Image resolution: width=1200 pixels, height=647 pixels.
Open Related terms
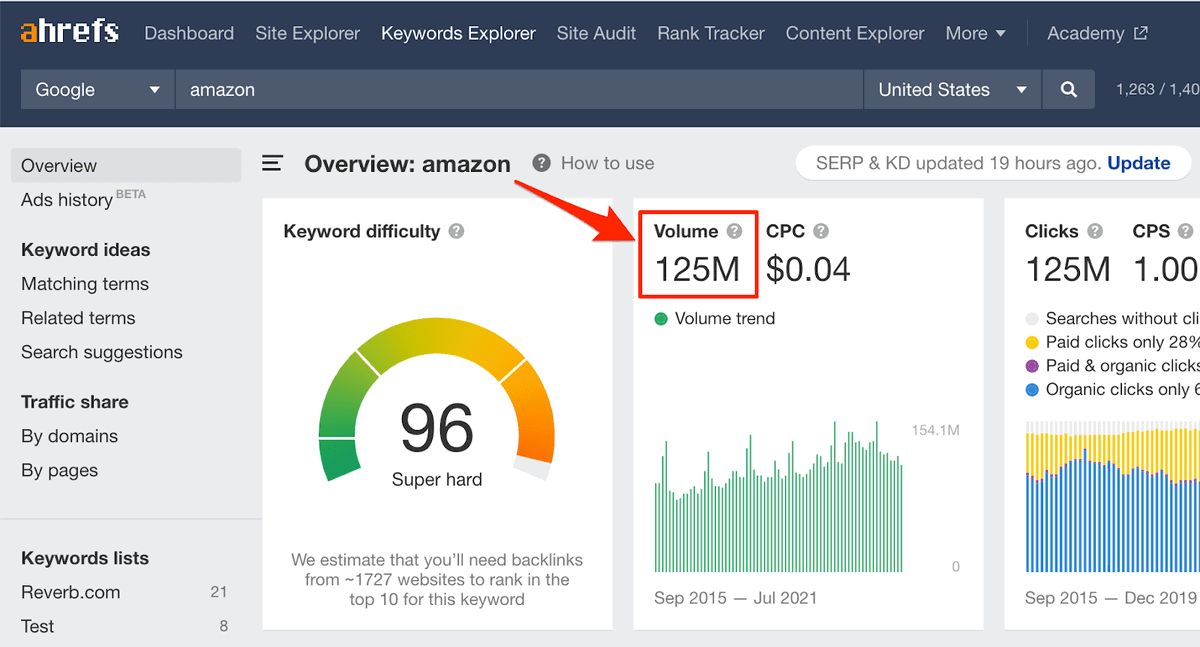click(78, 318)
